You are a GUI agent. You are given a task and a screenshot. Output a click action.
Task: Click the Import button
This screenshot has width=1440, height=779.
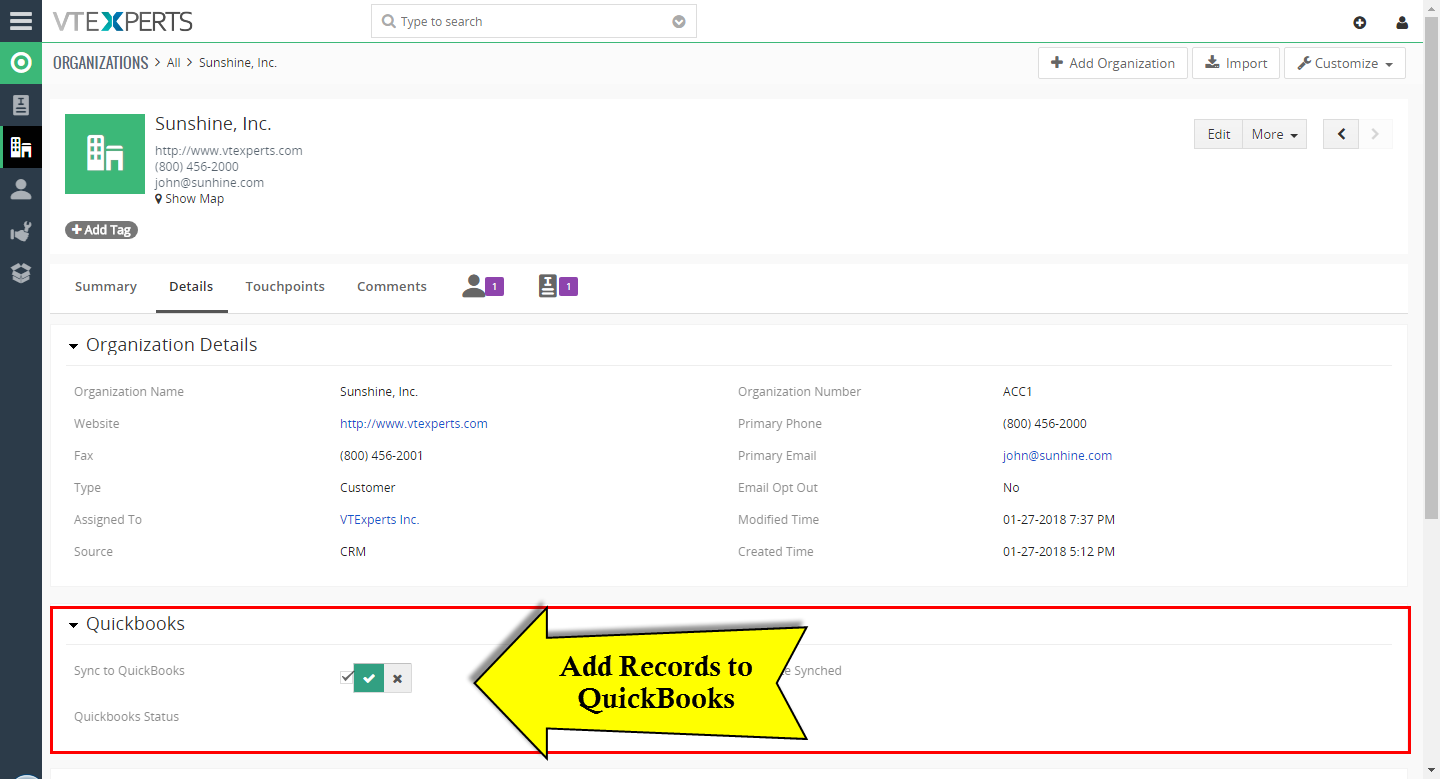tap(1236, 63)
